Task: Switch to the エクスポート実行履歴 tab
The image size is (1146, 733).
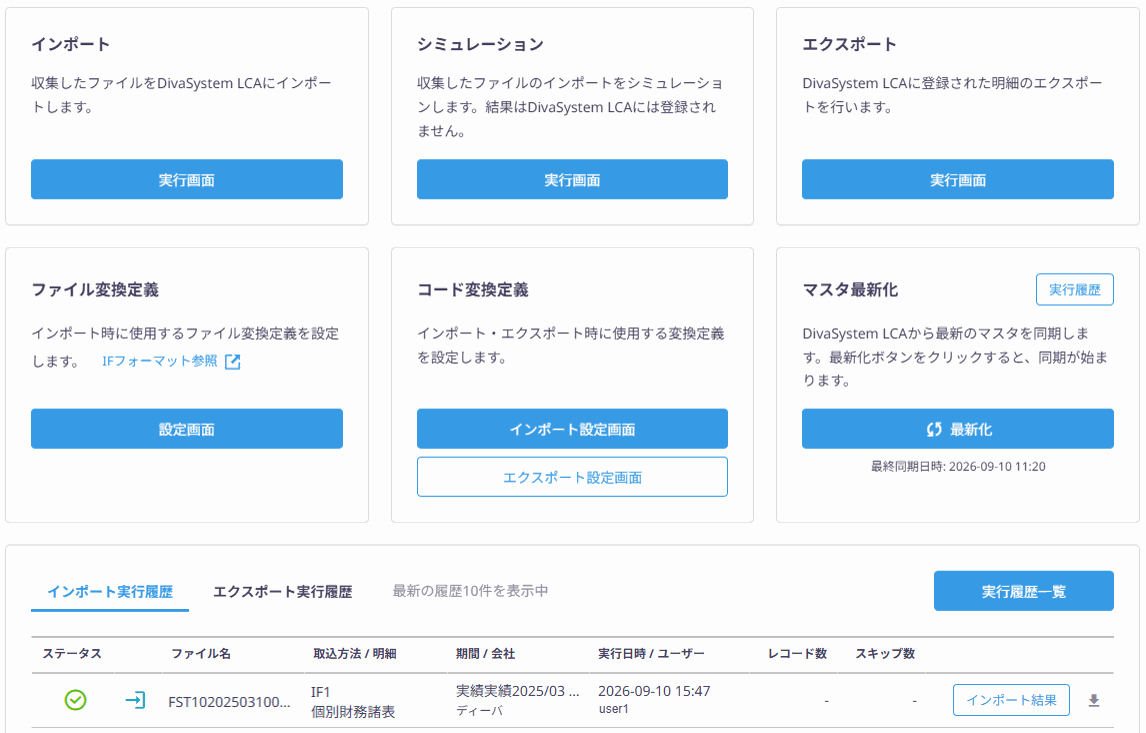Action: coord(283,591)
